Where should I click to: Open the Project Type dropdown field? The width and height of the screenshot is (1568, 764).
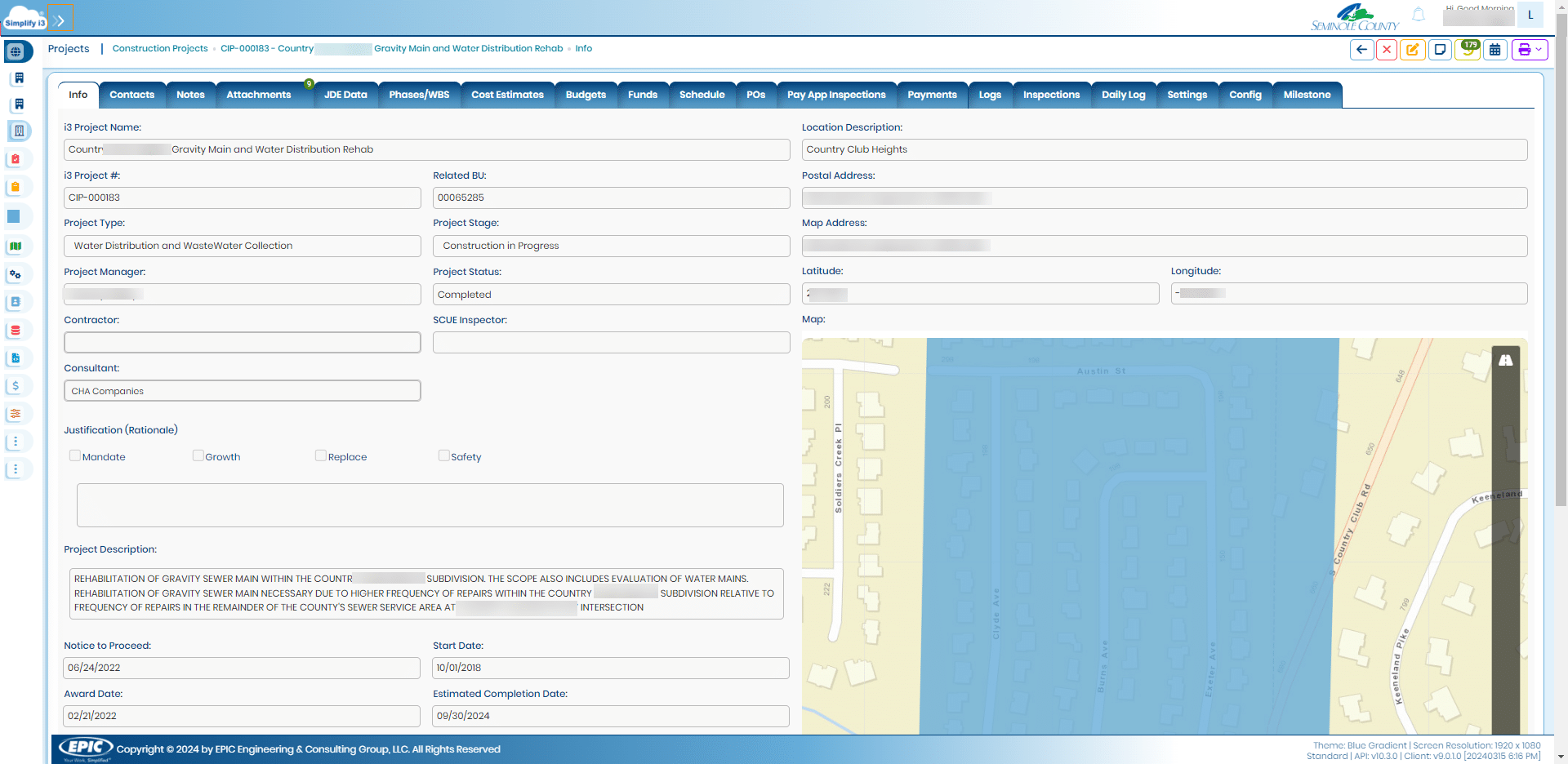(242, 246)
